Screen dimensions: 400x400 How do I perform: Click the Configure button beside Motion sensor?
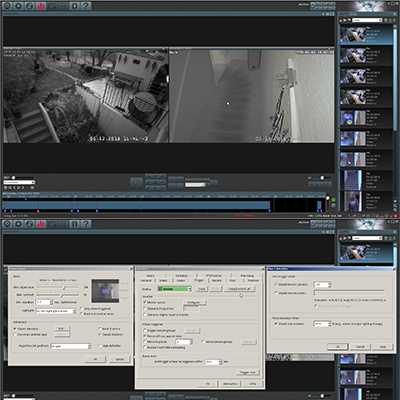coord(195,302)
